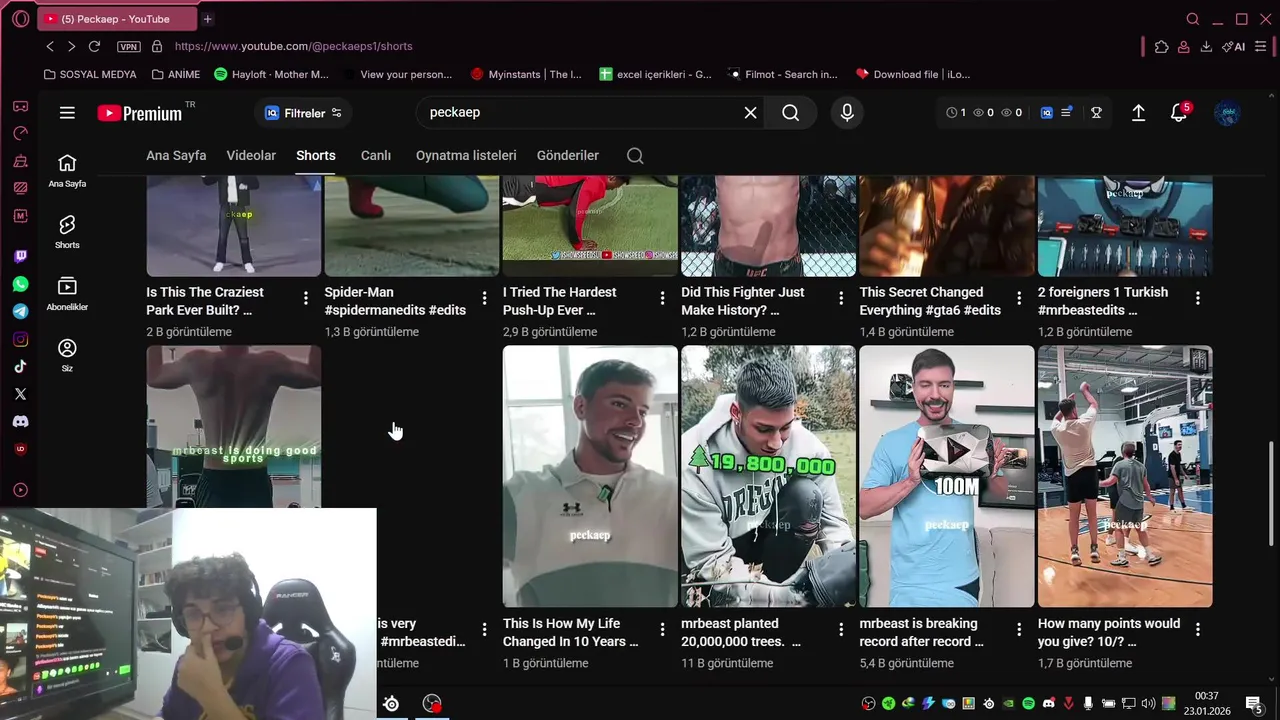1280x720 pixels.
Task: Toggle the VPN badge in address bar
Action: 128,46
